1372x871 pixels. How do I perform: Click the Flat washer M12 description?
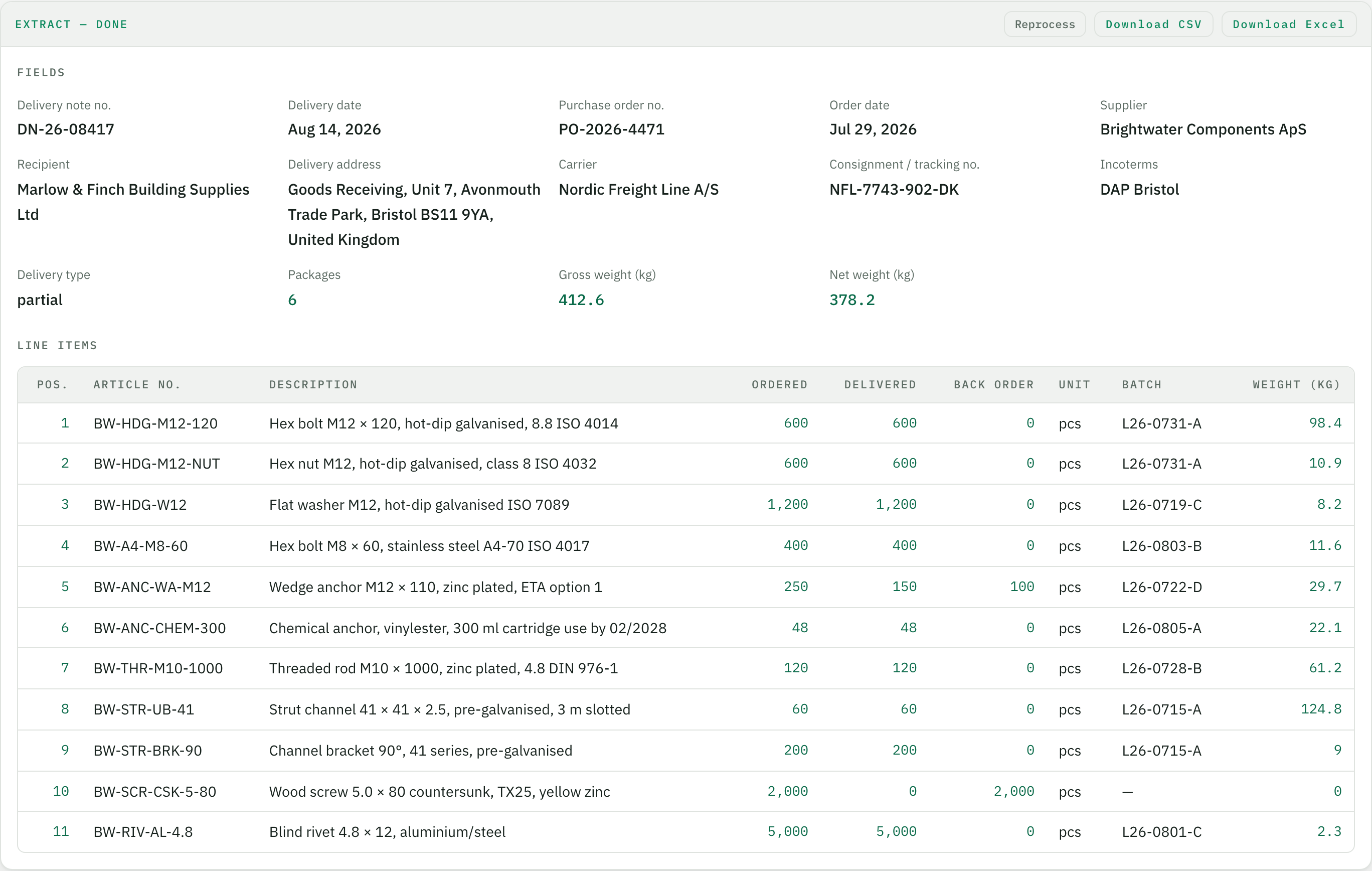[x=419, y=504]
